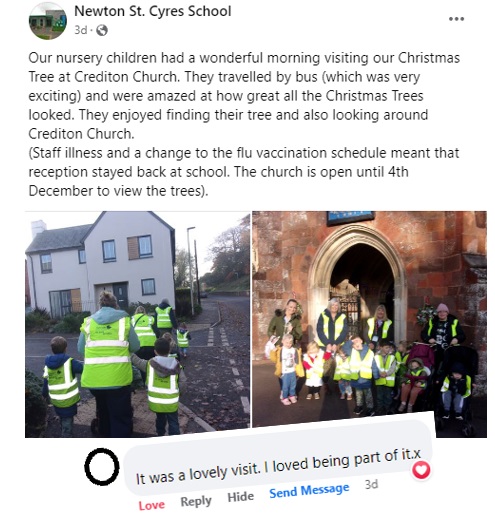Click the adult's large hi-vis jacket in left photo
Screen dimensions: 495x516
[x=107, y=353]
